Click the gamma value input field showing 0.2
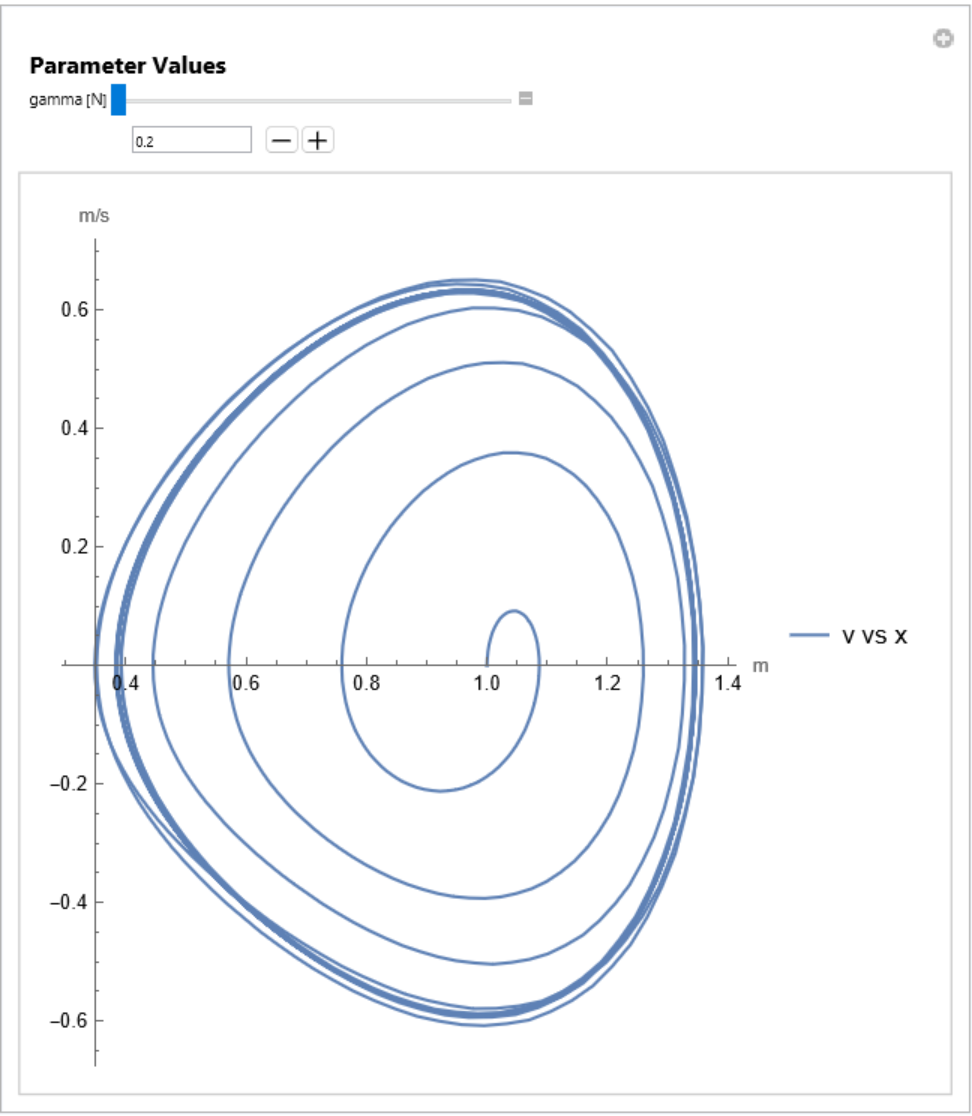Viewport: 972px width, 1116px height. (191, 141)
